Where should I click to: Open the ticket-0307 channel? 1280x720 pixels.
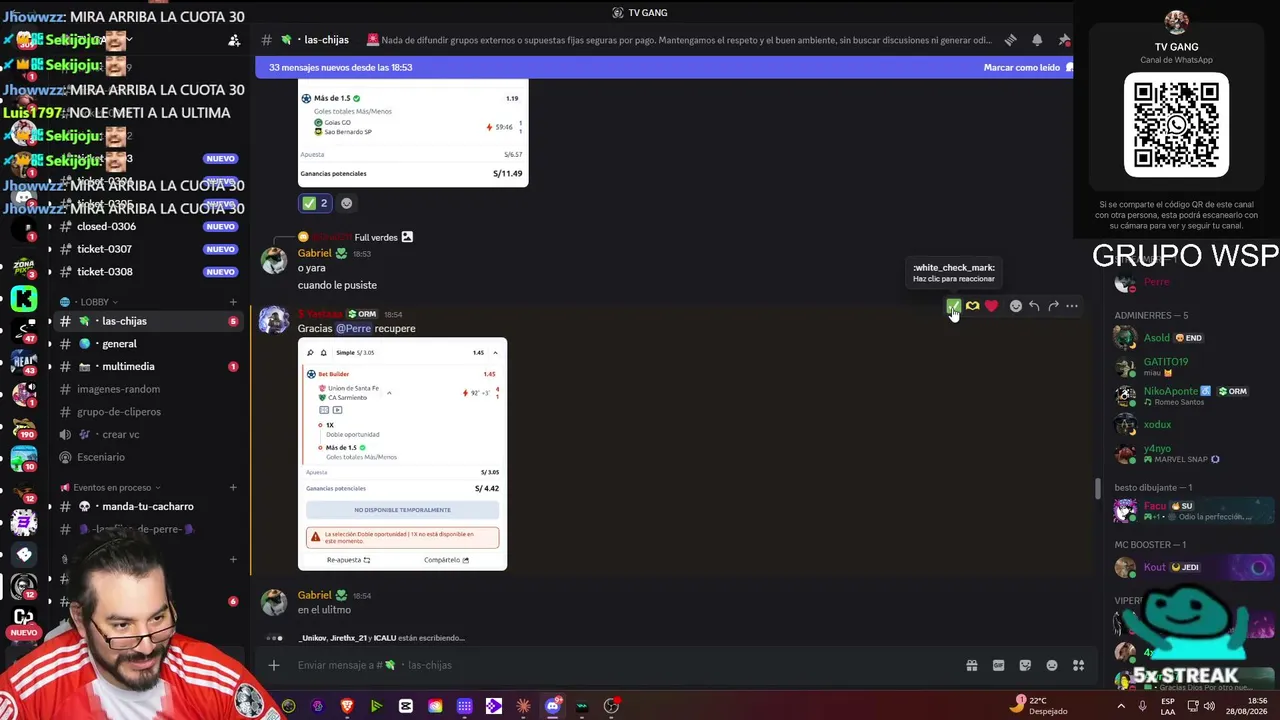point(150,249)
